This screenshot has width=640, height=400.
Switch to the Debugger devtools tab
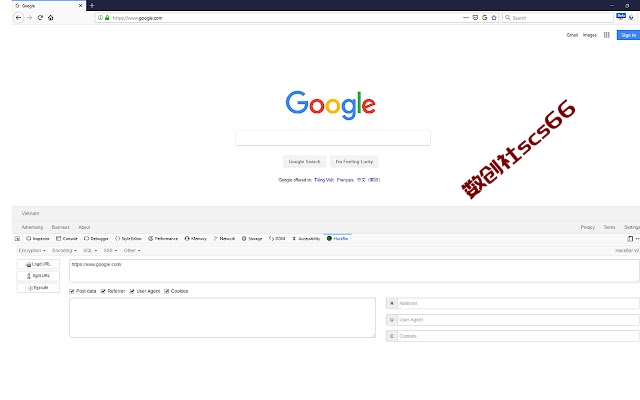click(96, 238)
